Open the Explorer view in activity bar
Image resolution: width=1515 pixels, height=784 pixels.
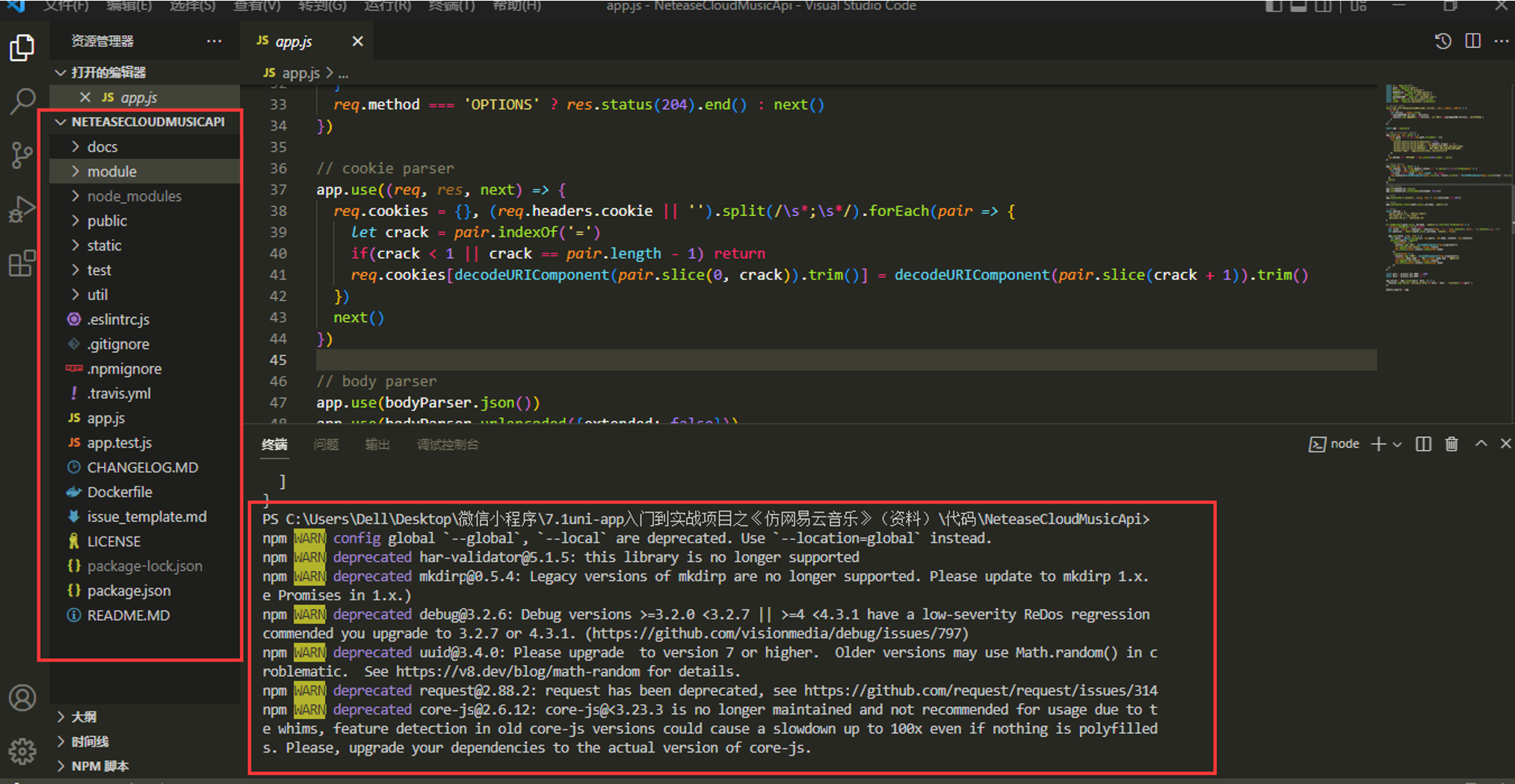tap(22, 48)
